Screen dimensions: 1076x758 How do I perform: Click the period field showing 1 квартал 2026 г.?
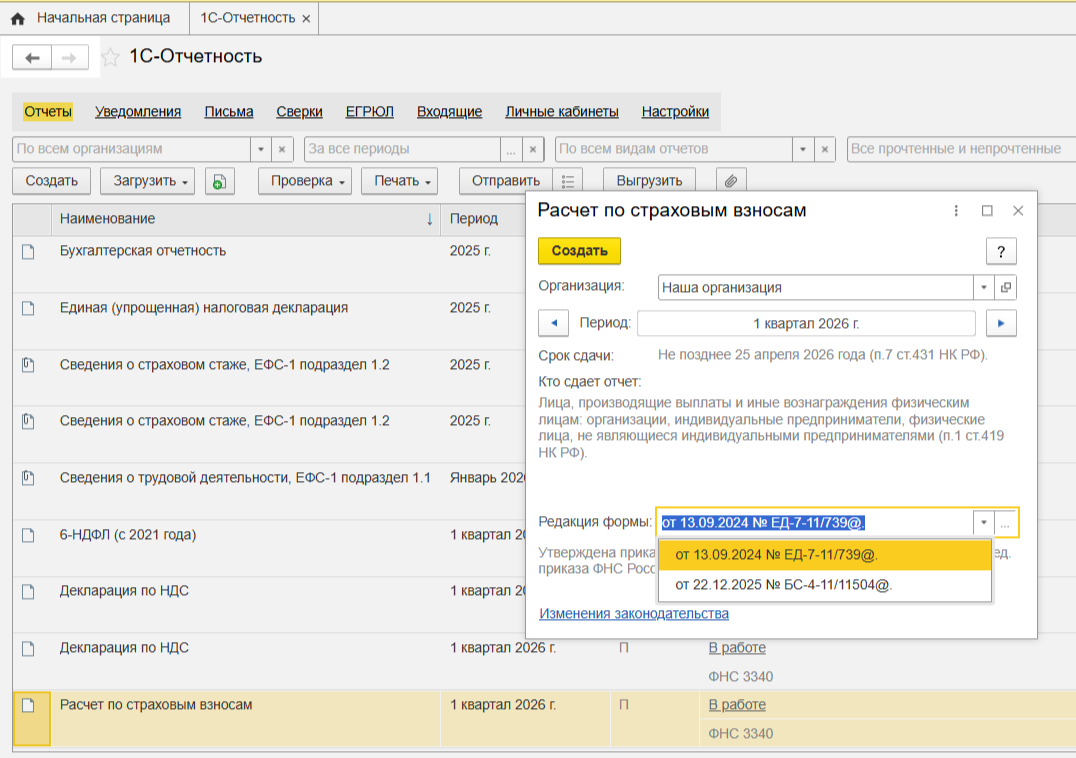(806, 323)
